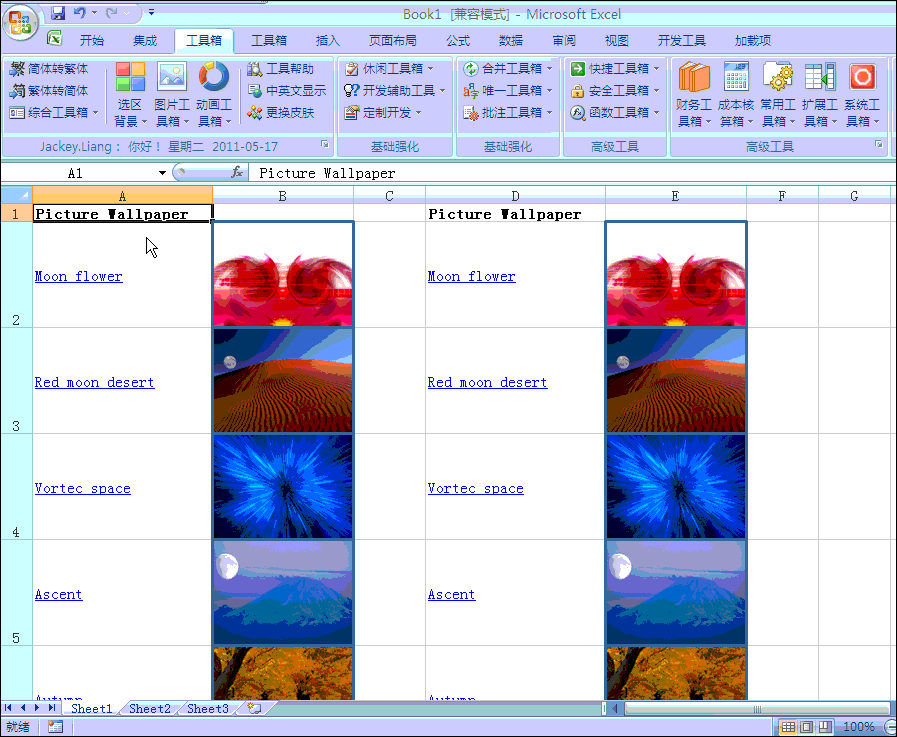Open the 成本核算 calculator icon
This screenshot has height=737, width=897.
click(736, 78)
